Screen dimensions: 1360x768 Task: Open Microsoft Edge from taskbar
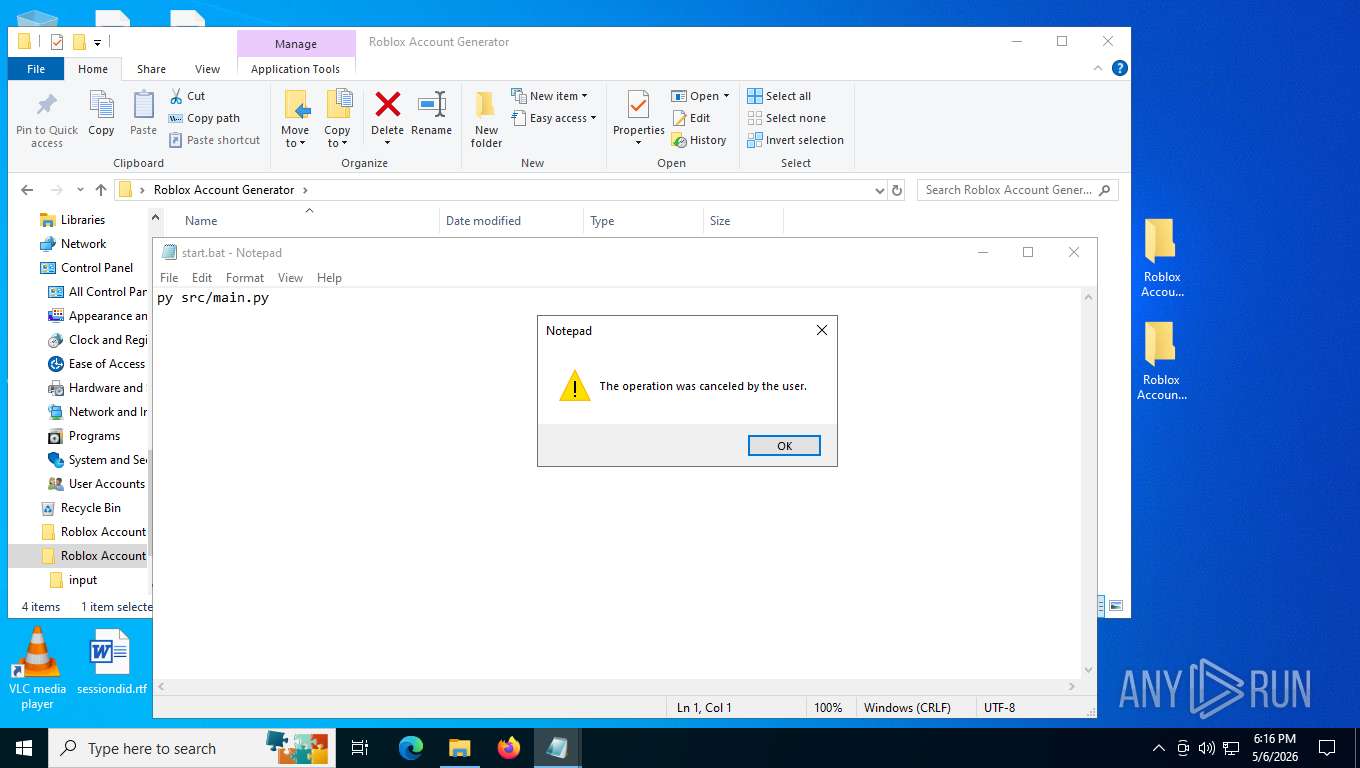(x=411, y=748)
